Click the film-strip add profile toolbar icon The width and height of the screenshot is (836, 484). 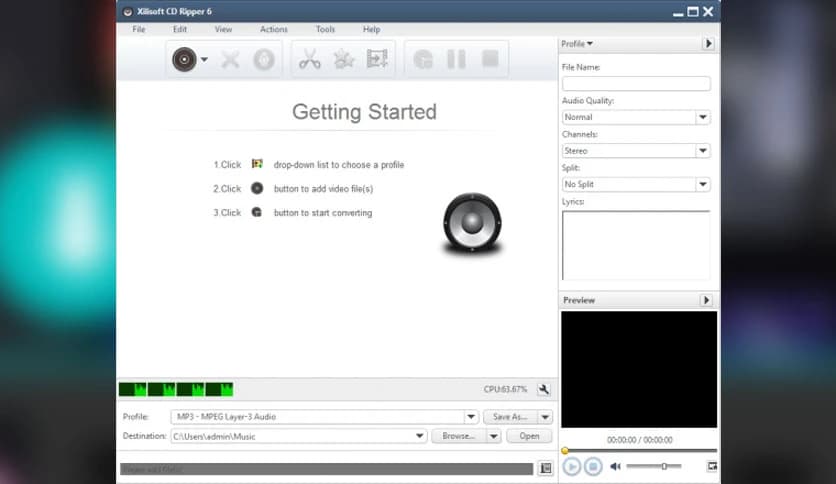(x=377, y=59)
